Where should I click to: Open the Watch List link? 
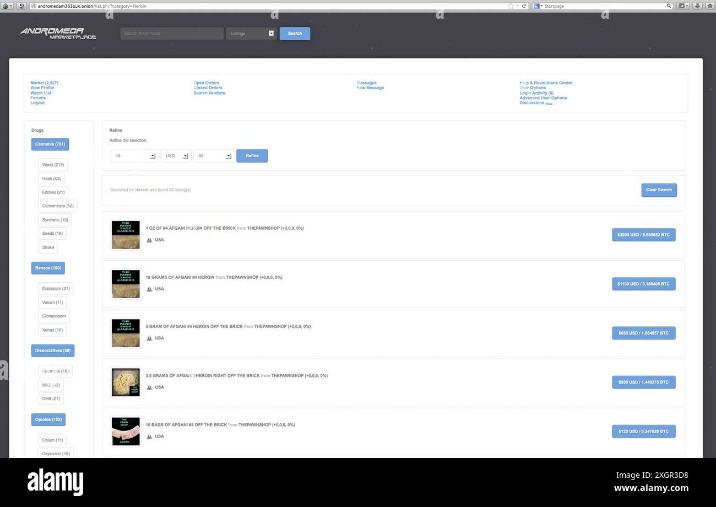tap(41, 93)
